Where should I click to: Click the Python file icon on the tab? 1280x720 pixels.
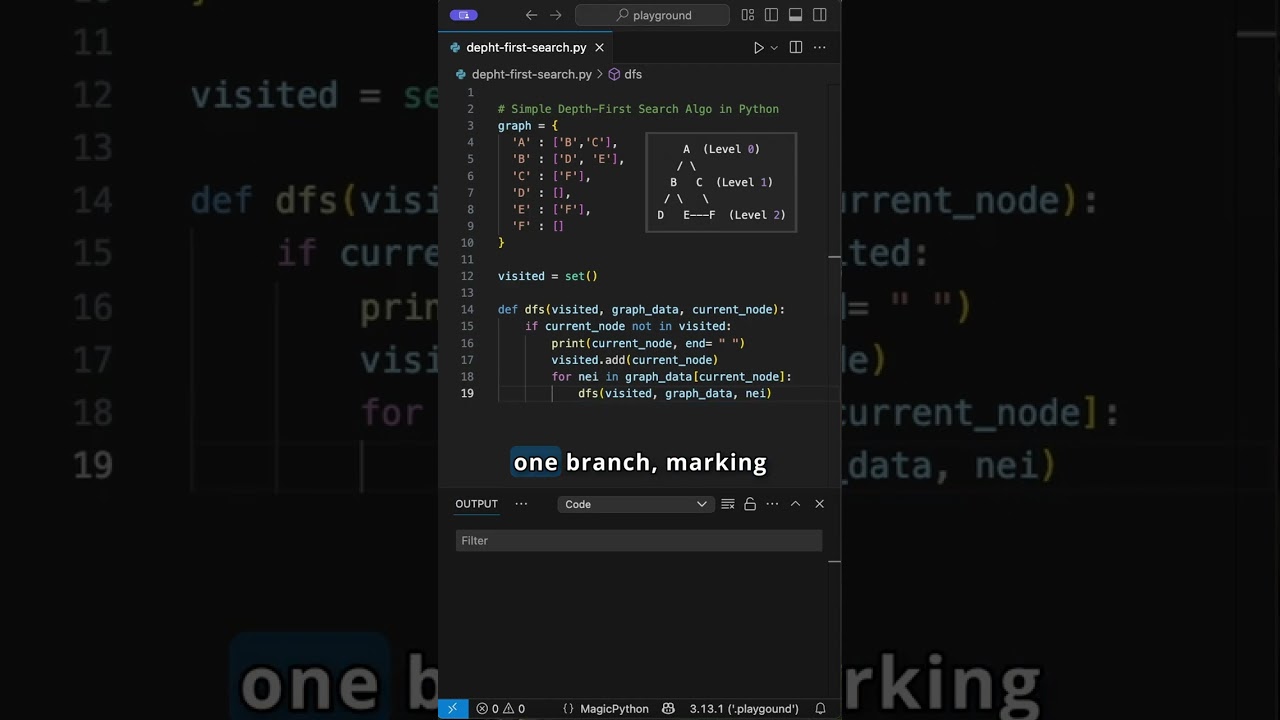[455, 47]
